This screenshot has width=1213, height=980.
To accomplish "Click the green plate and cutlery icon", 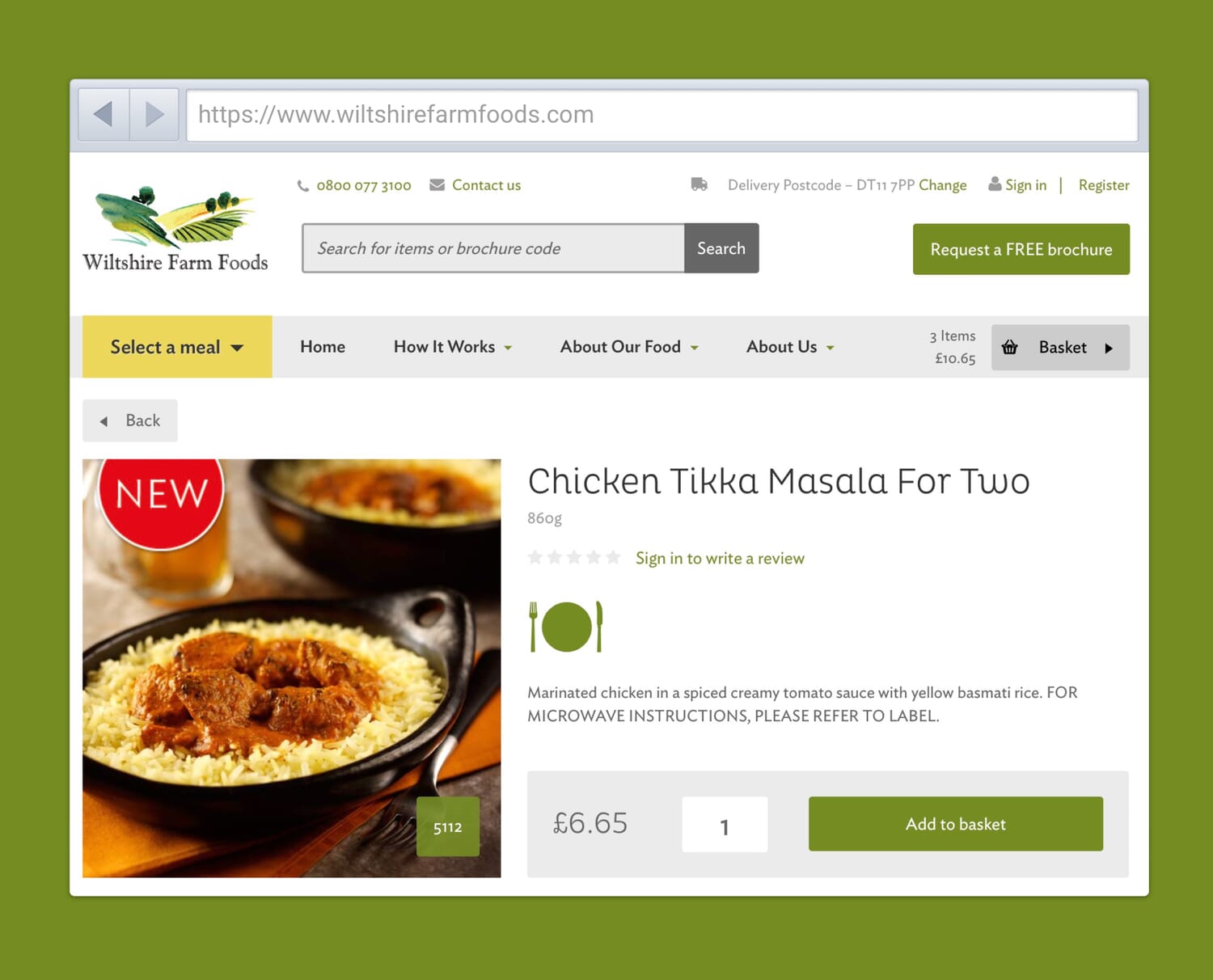I will point(566,627).
